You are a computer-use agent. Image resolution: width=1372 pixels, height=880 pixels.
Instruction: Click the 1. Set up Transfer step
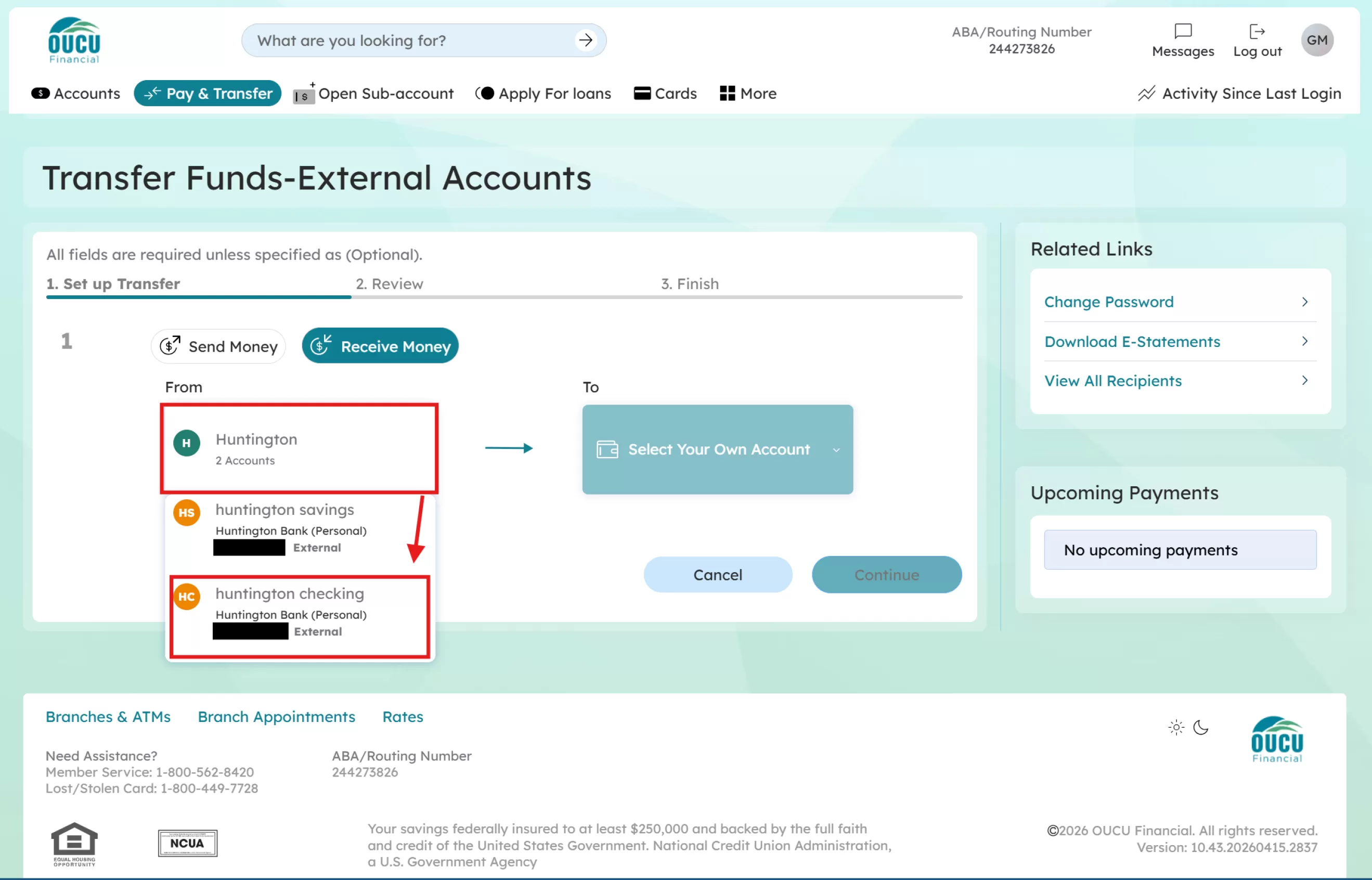(113, 284)
